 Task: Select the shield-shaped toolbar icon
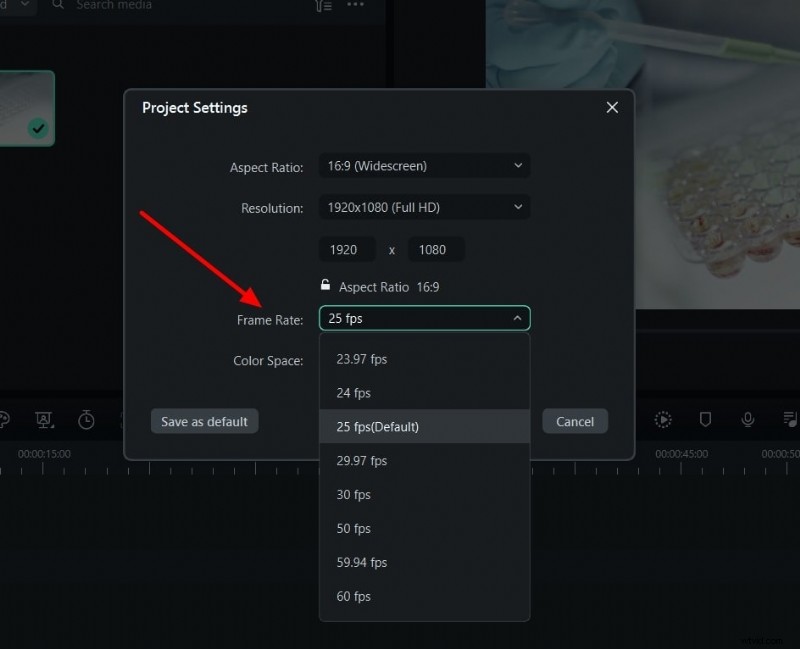click(x=704, y=420)
